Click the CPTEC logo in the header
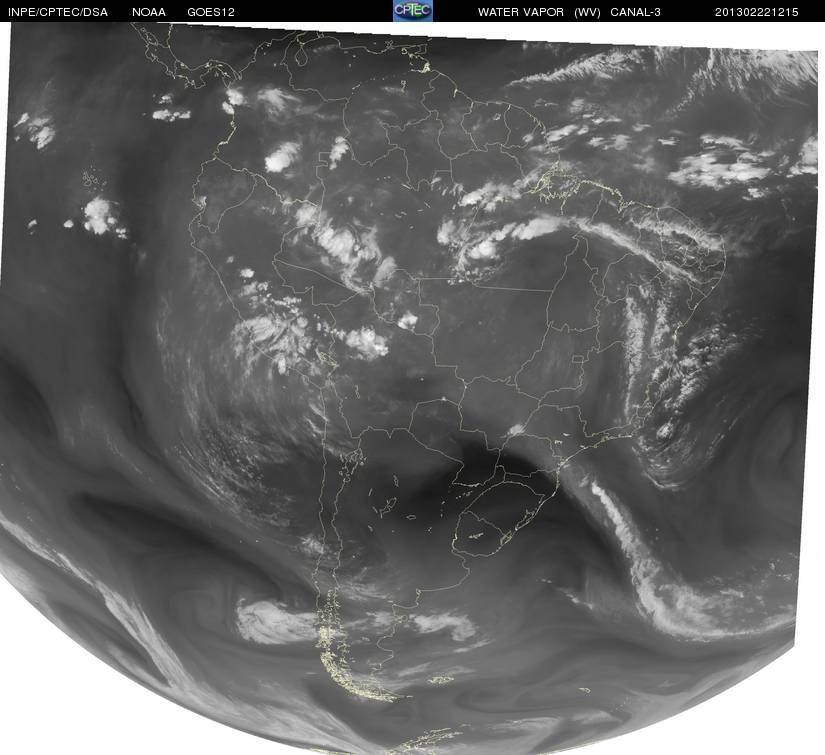Viewport: 825px width, 755px height. 413,11
